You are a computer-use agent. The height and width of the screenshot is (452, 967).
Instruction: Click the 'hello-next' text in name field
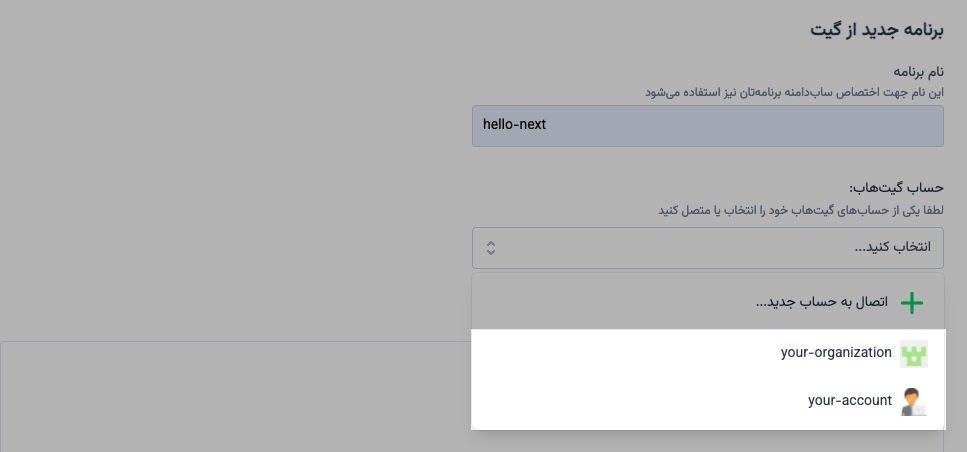coord(514,125)
